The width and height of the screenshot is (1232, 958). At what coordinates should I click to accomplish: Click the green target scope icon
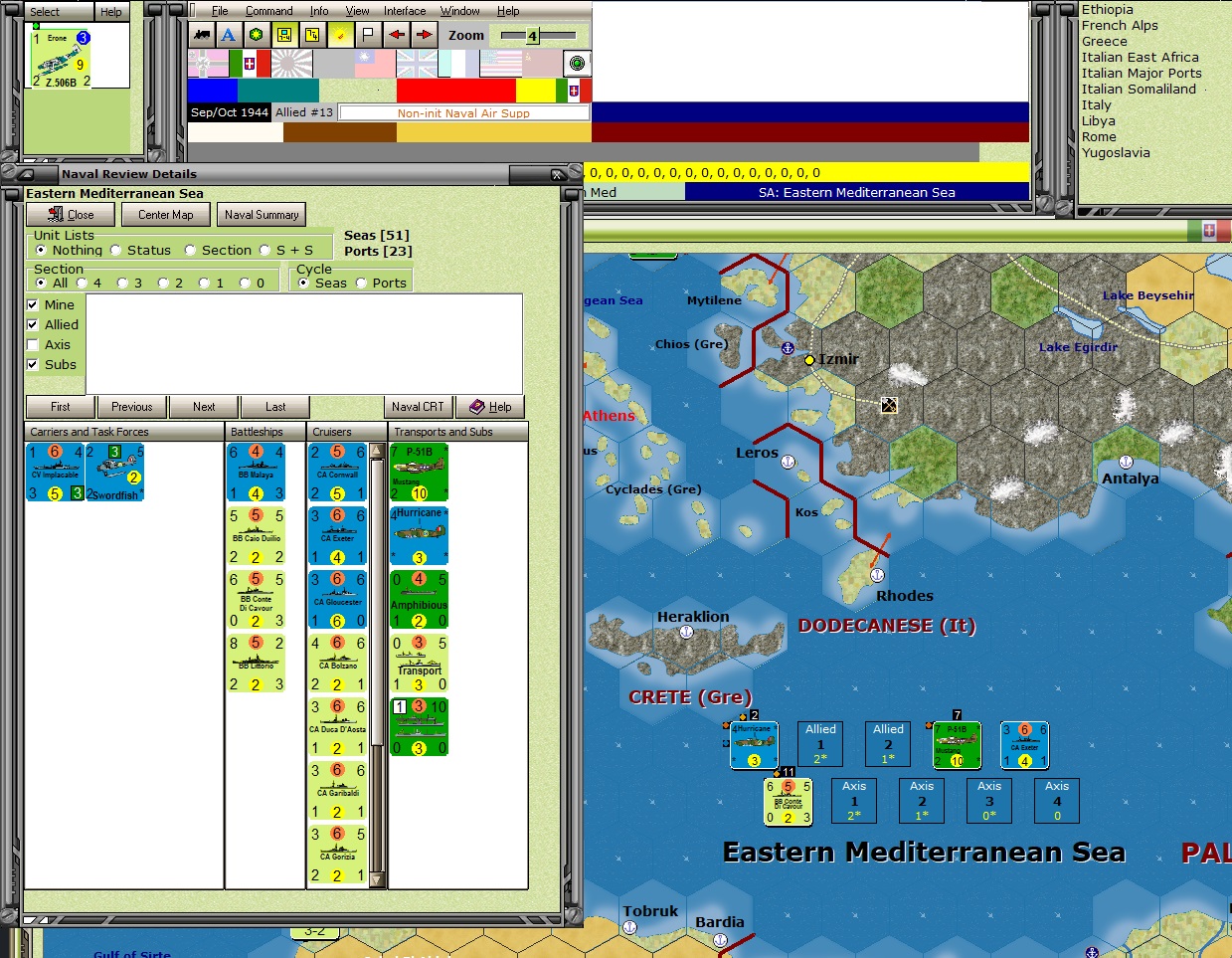(577, 62)
